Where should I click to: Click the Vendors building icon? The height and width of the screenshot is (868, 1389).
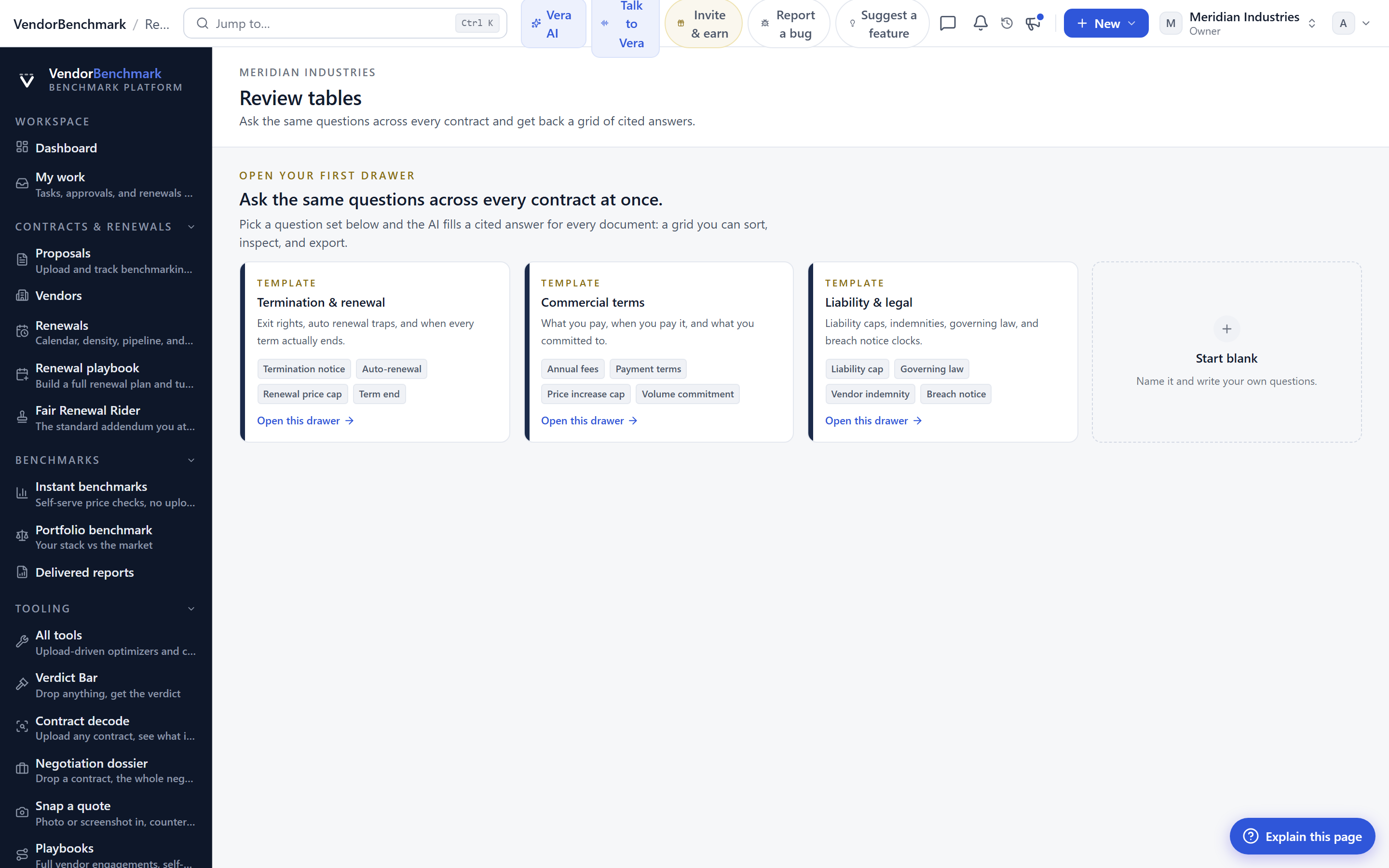pyautogui.click(x=22, y=296)
